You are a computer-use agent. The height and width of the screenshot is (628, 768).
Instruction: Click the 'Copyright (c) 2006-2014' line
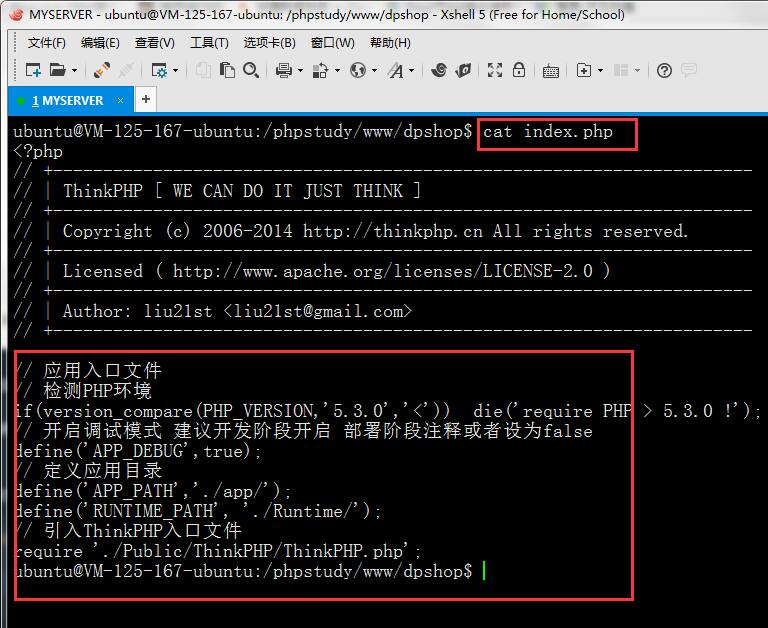tap(178, 231)
